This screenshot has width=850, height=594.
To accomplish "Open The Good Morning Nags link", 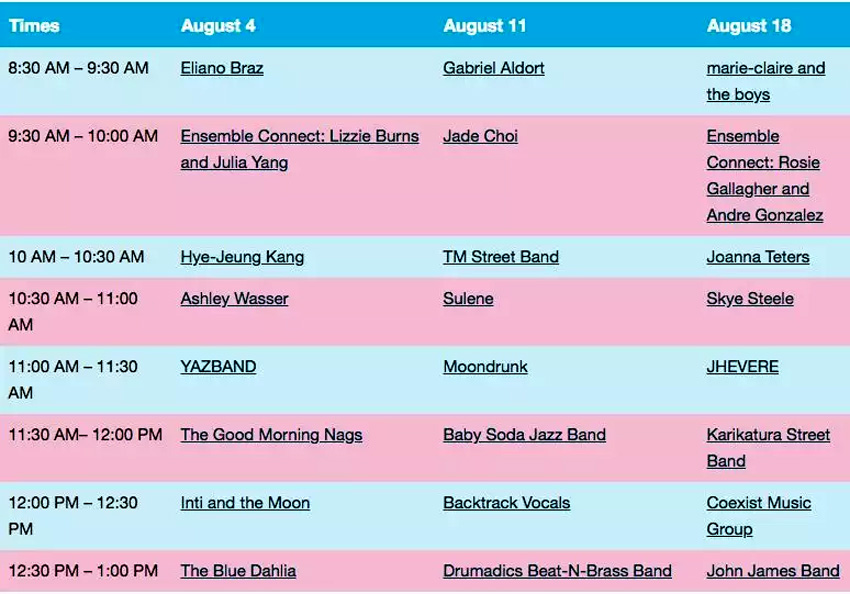I will (x=271, y=435).
